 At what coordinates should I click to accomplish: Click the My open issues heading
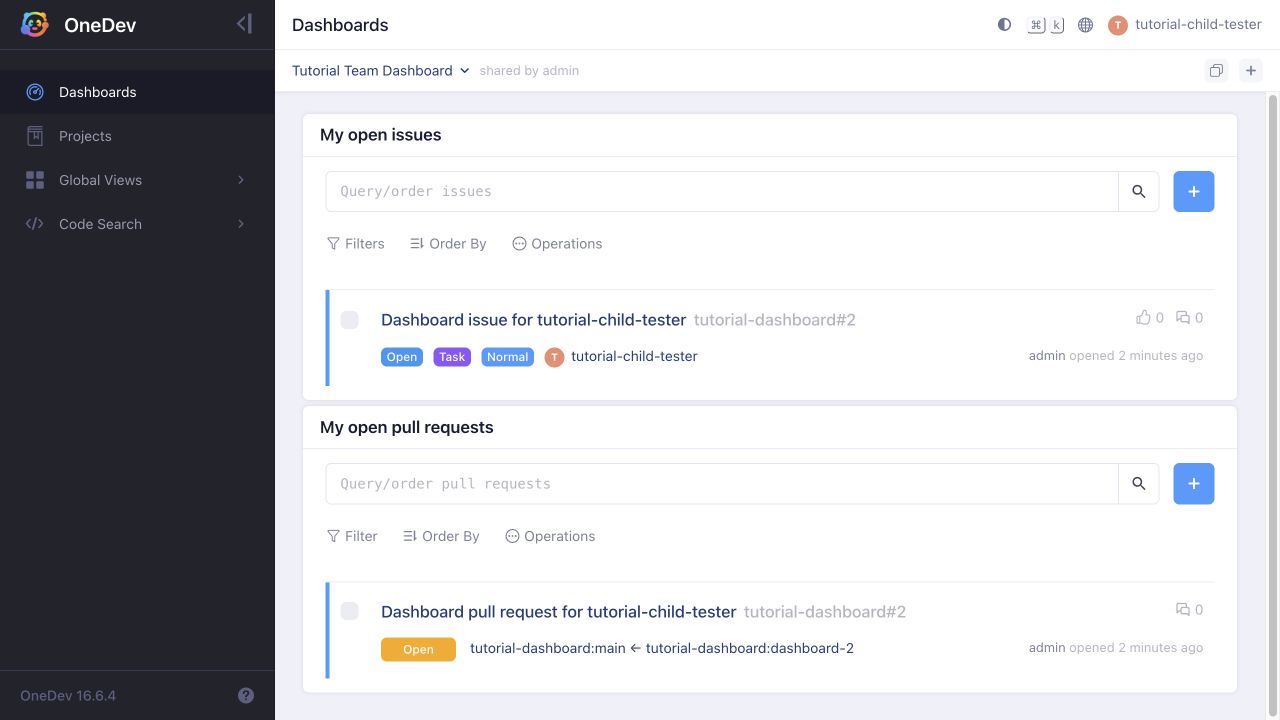[380, 135]
